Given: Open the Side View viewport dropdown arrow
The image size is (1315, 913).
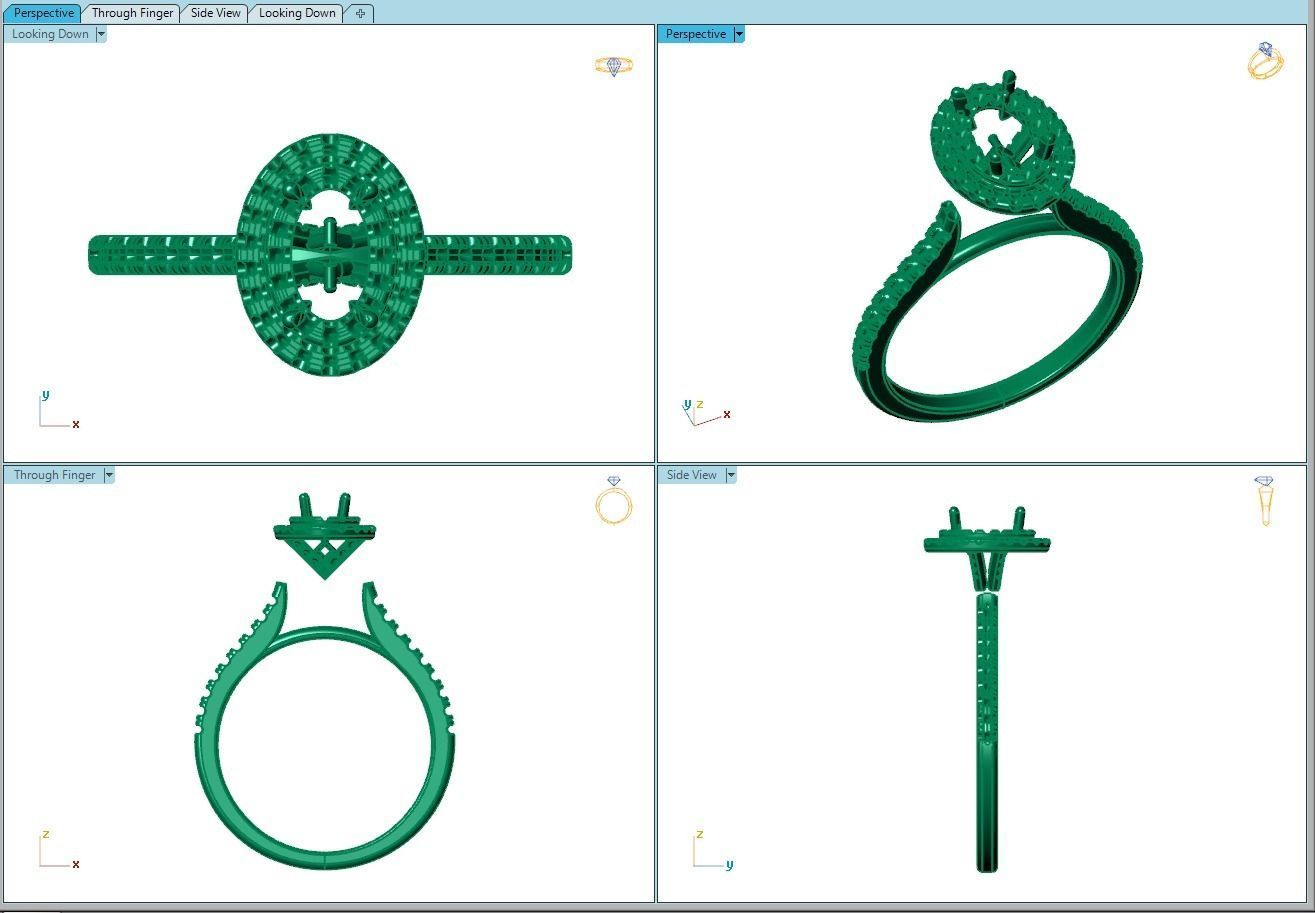Looking at the screenshot, I should (x=731, y=475).
